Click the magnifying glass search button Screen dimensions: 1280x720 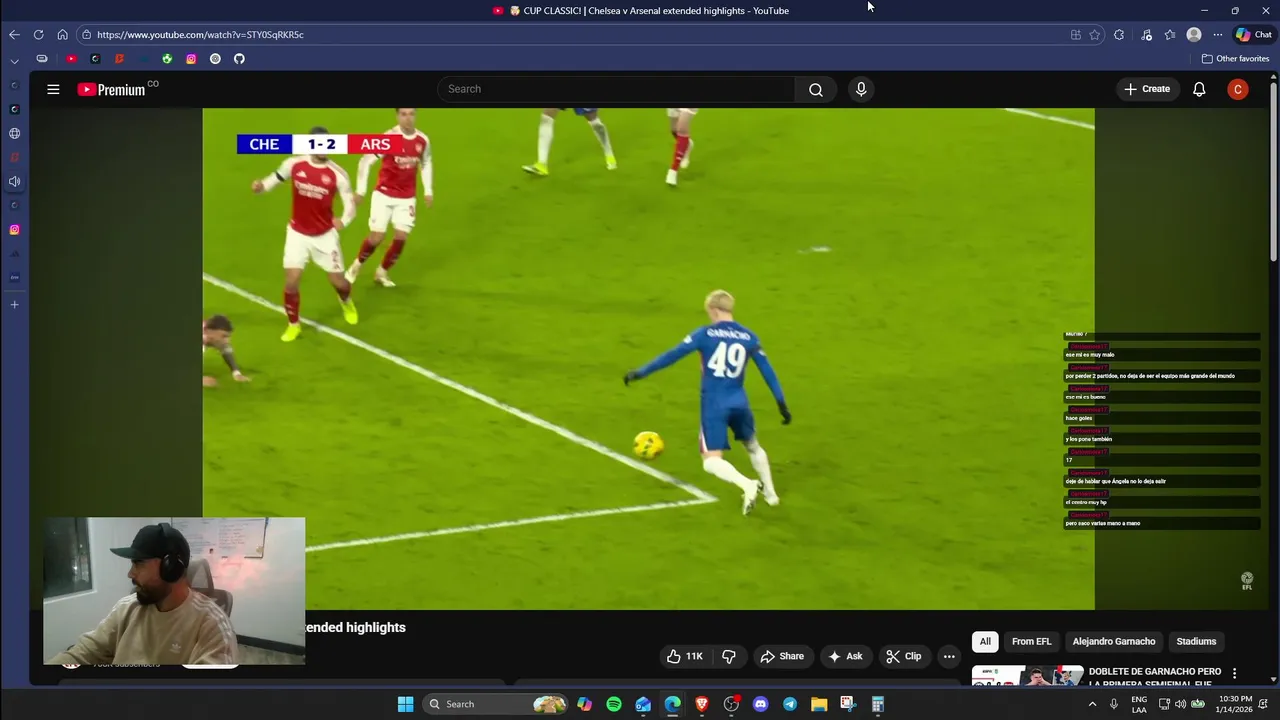tap(816, 89)
